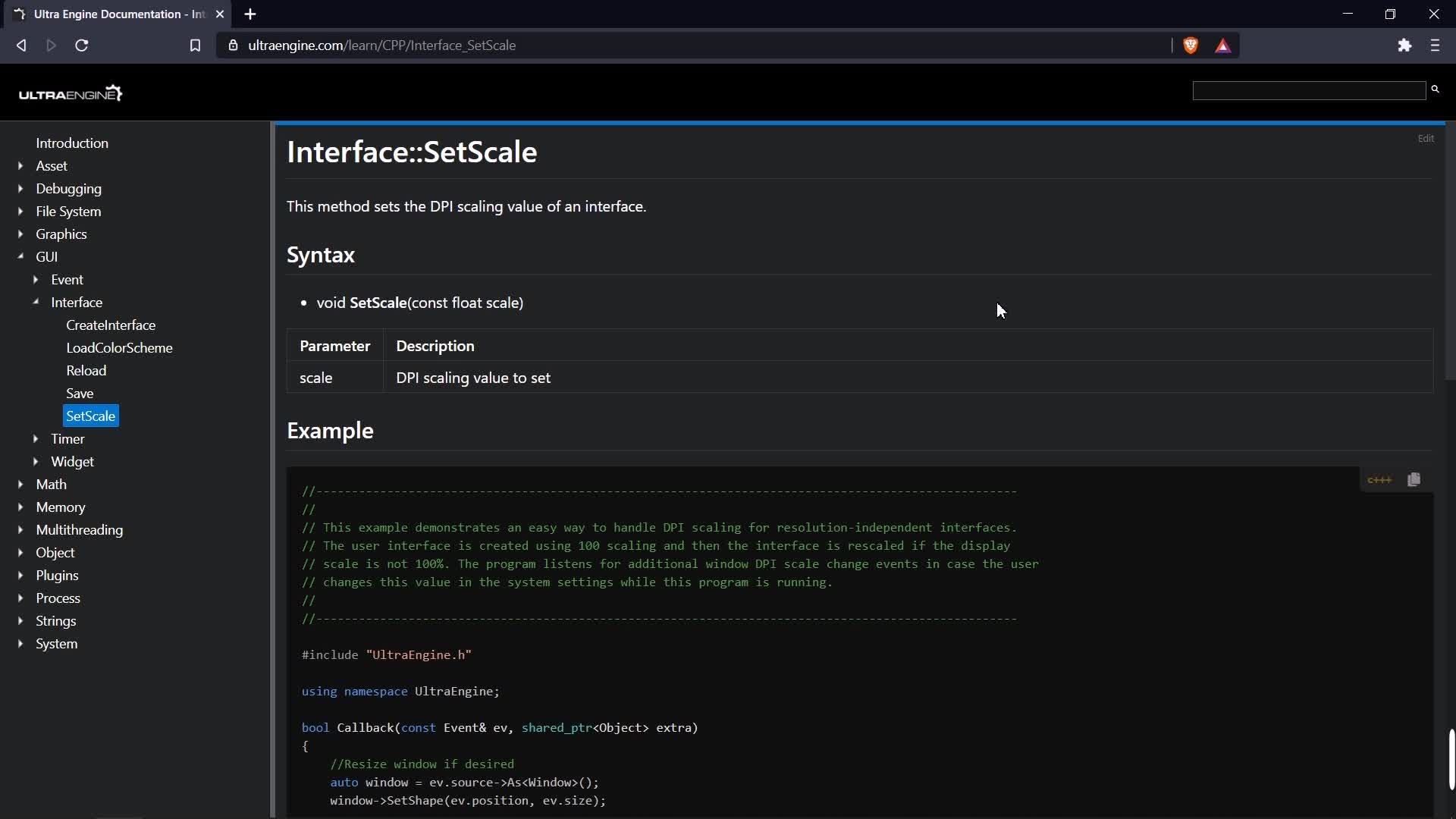Screen dimensions: 1456x819
Task: Click the Brave Rewards triangle icon
Action: [1223, 46]
